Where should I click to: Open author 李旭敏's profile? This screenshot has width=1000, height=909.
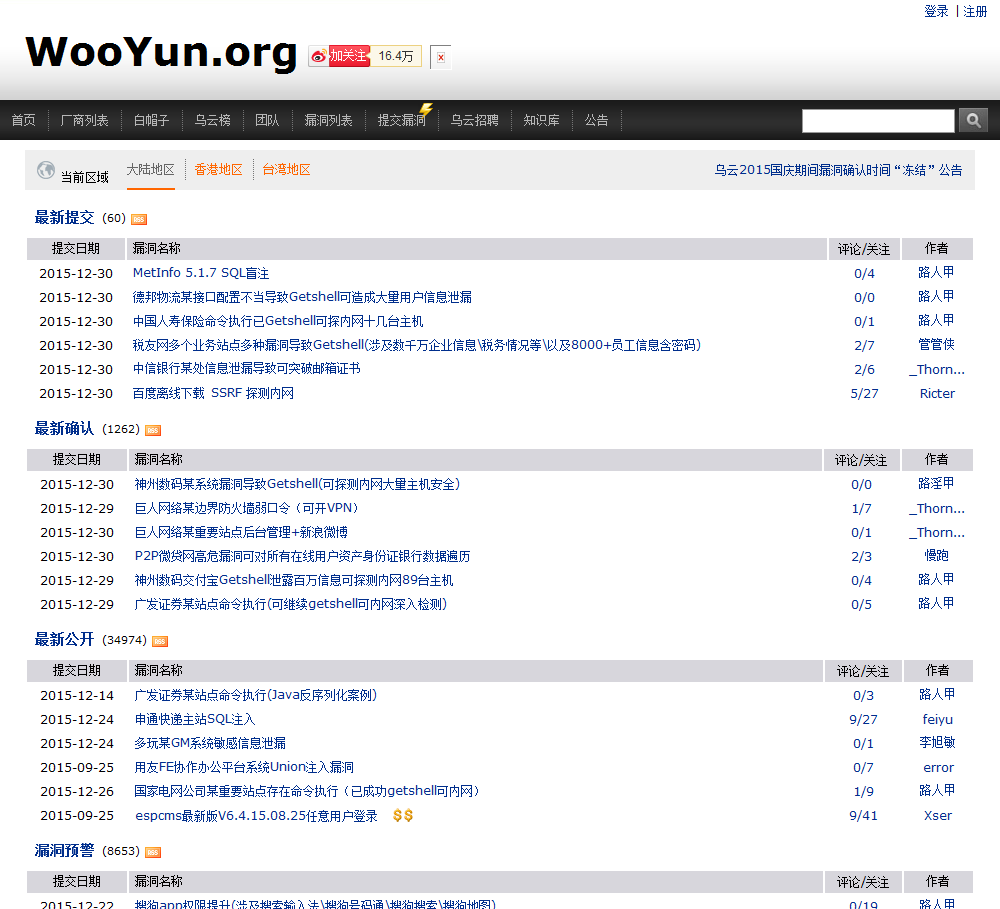tap(937, 743)
